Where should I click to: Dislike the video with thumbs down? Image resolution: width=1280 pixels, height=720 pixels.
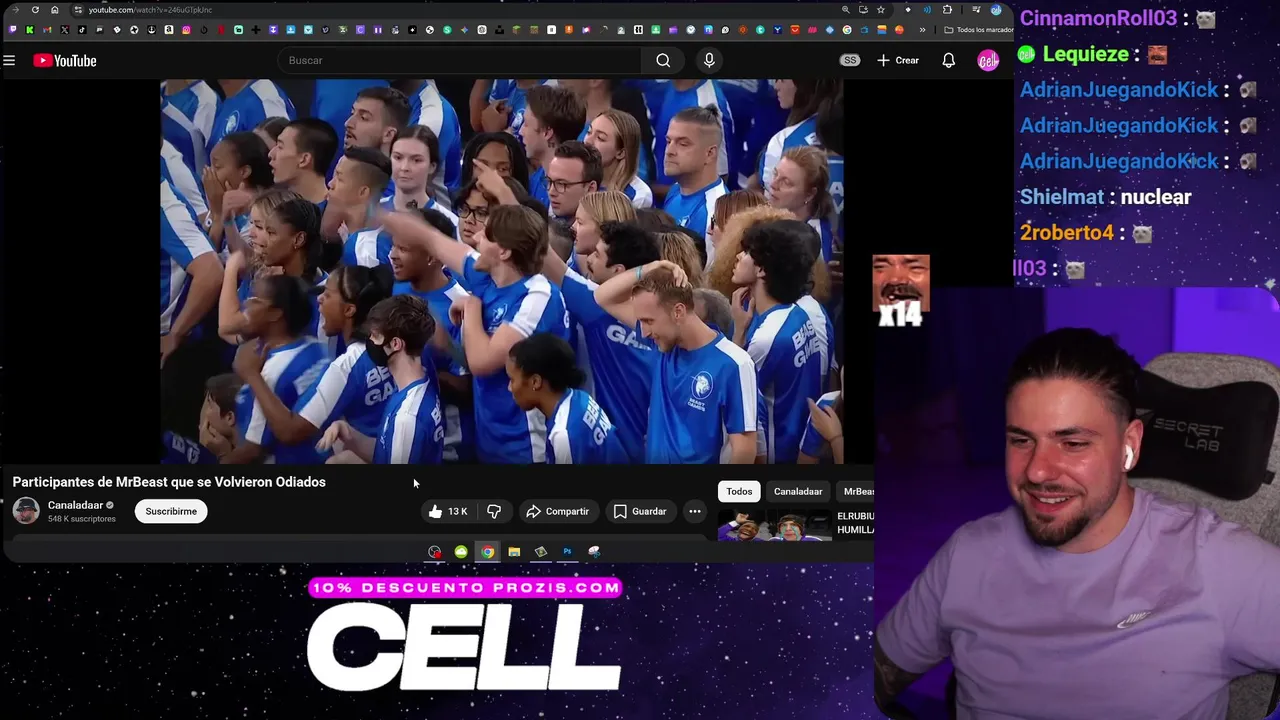(x=494, y=511)
